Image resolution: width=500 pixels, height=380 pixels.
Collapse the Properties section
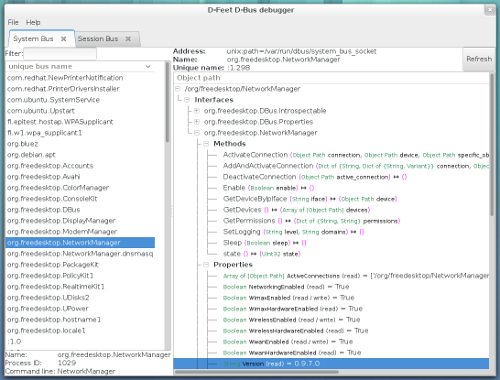point(206,265)
